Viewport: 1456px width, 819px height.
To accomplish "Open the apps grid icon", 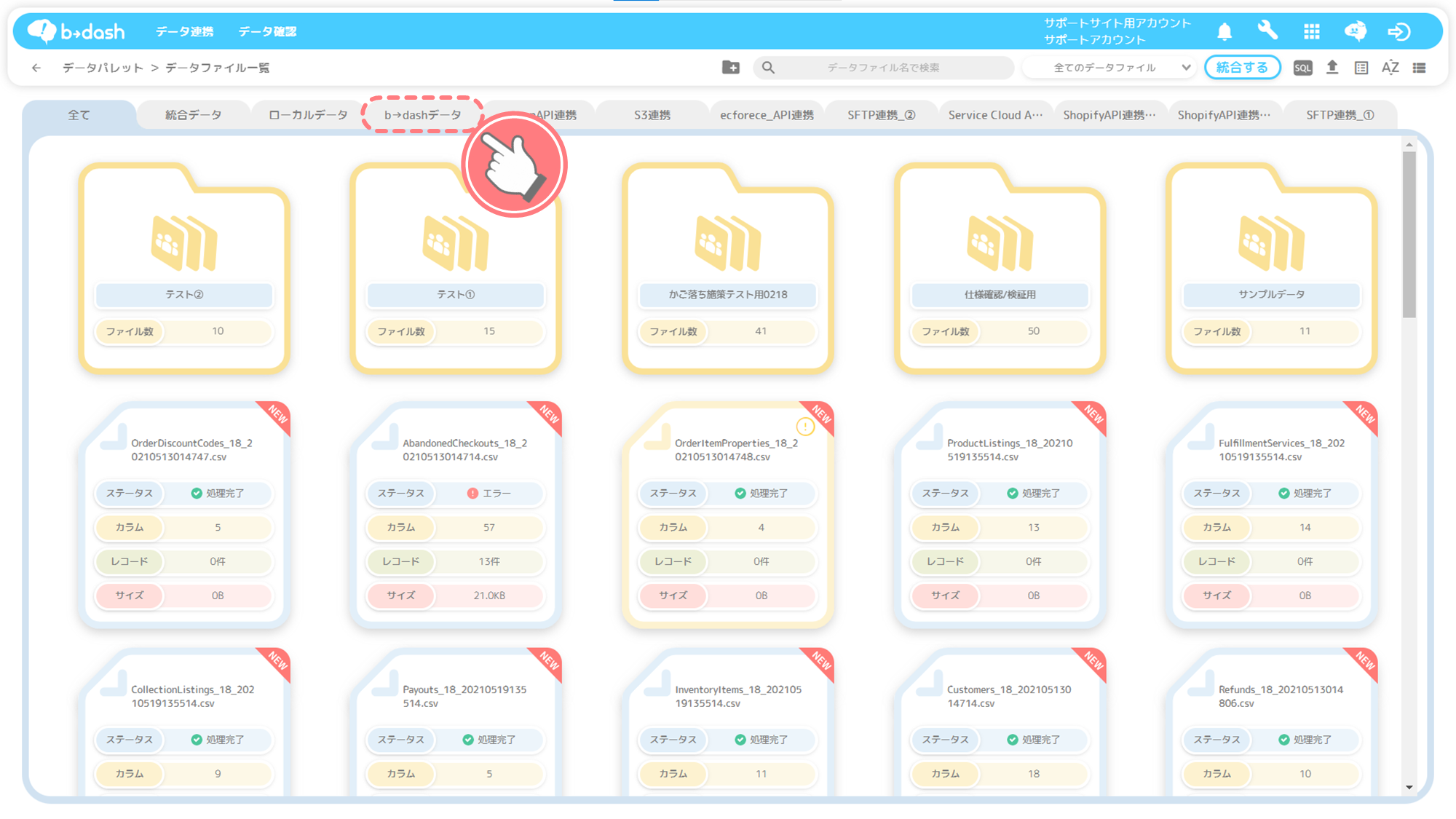I will 1311,31.
